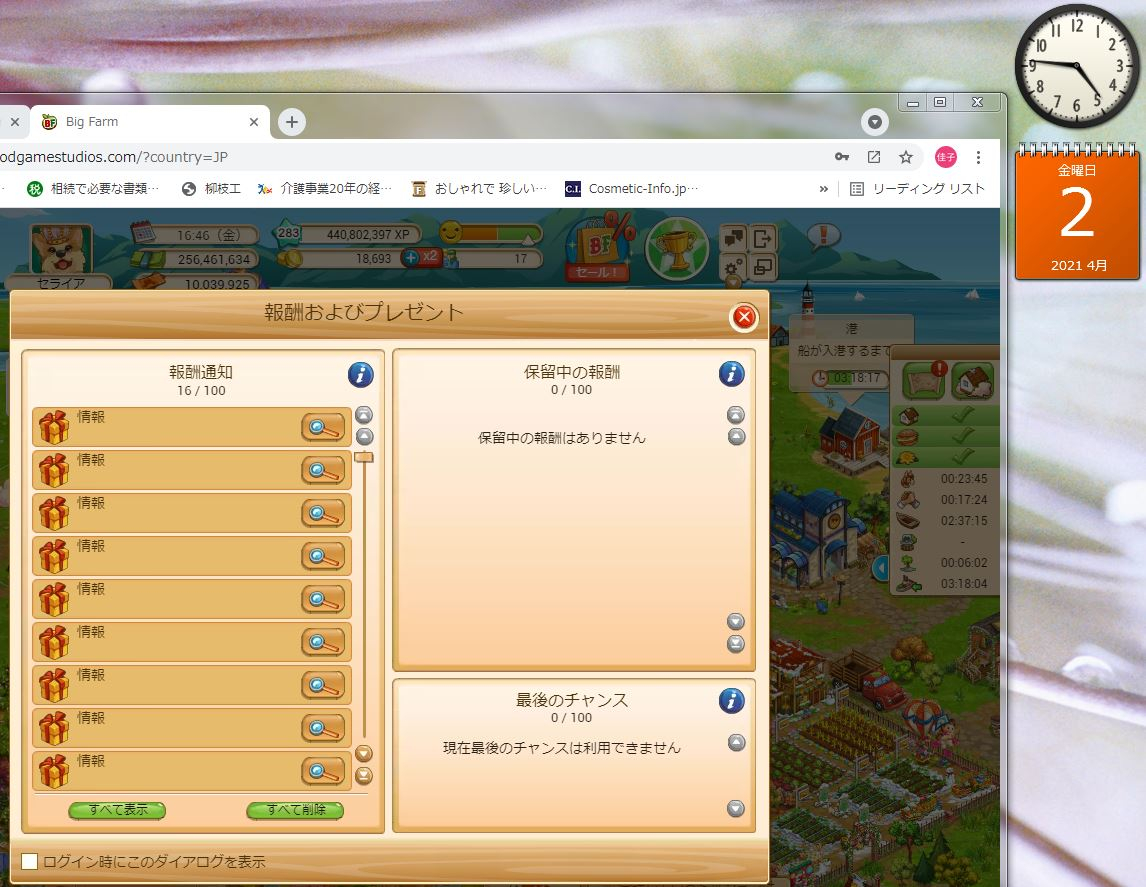Move reward notification list down one step
The height and width of the screenshot is (887, 1146).
(x=364, y=753)
